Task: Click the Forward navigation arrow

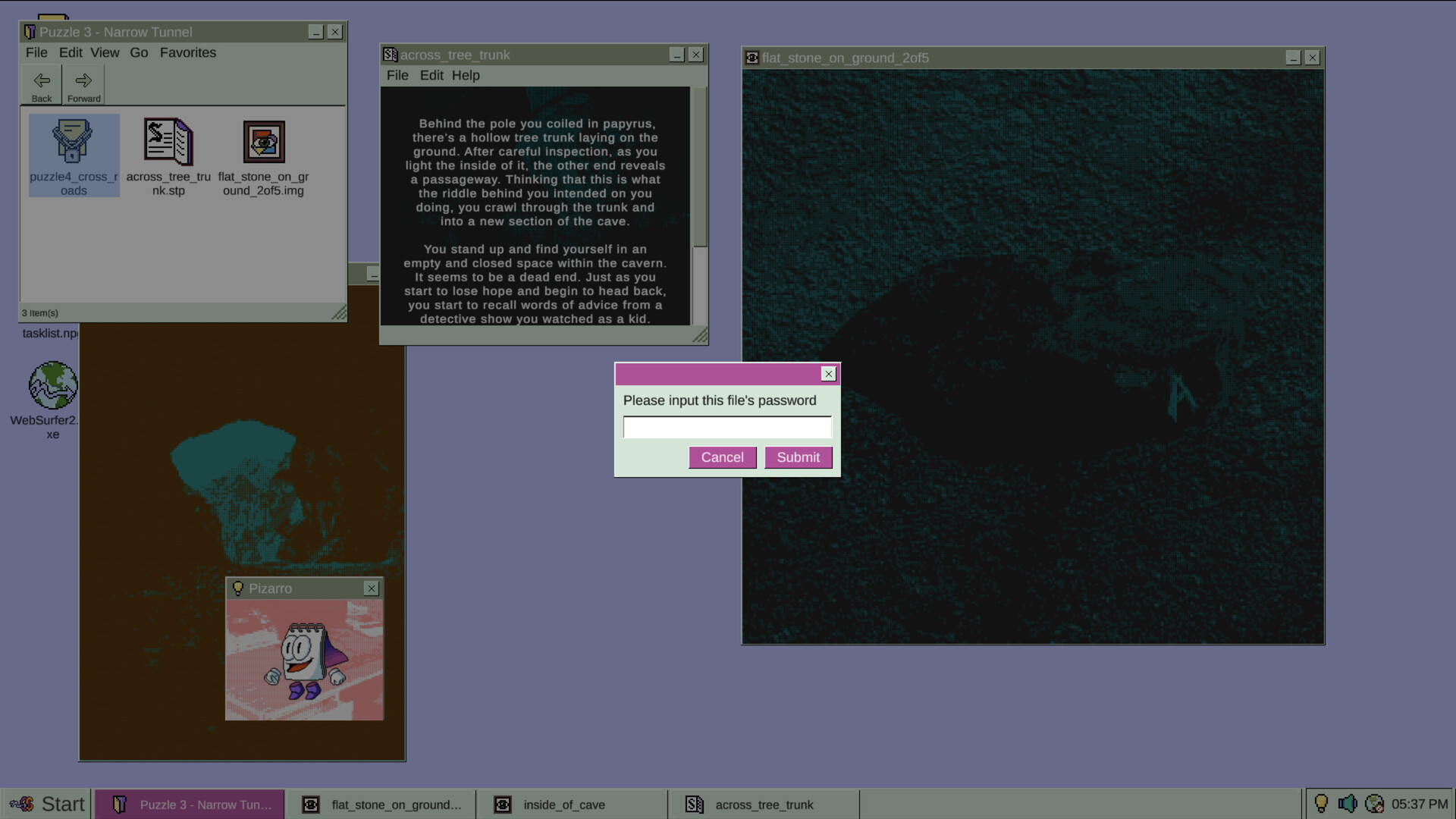Action: pyautogui.click(x=83, y=83)
